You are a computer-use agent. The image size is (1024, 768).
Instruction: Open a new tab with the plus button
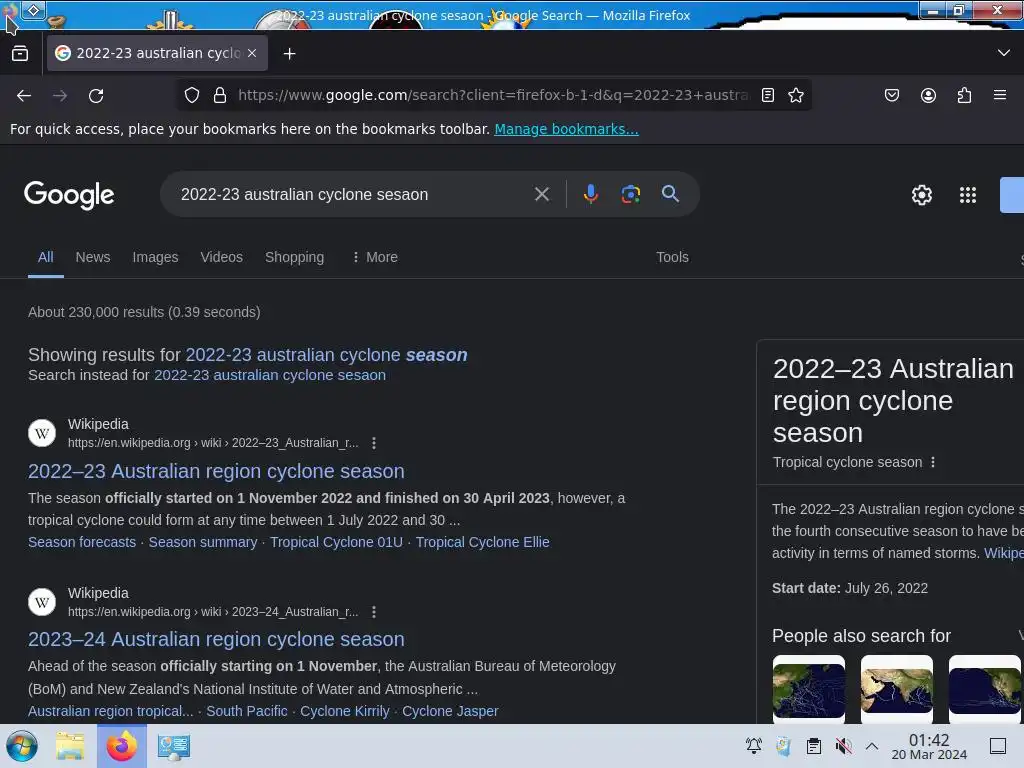[289, 54]
